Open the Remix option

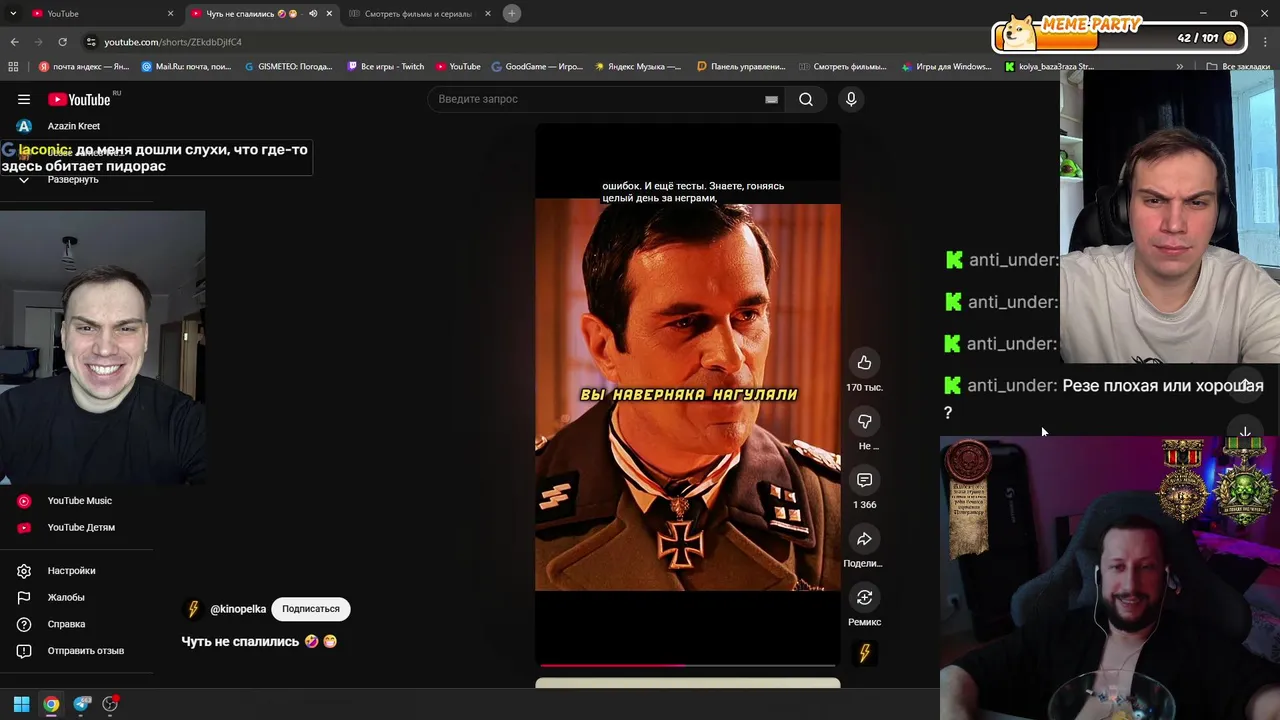pos(864,598)
